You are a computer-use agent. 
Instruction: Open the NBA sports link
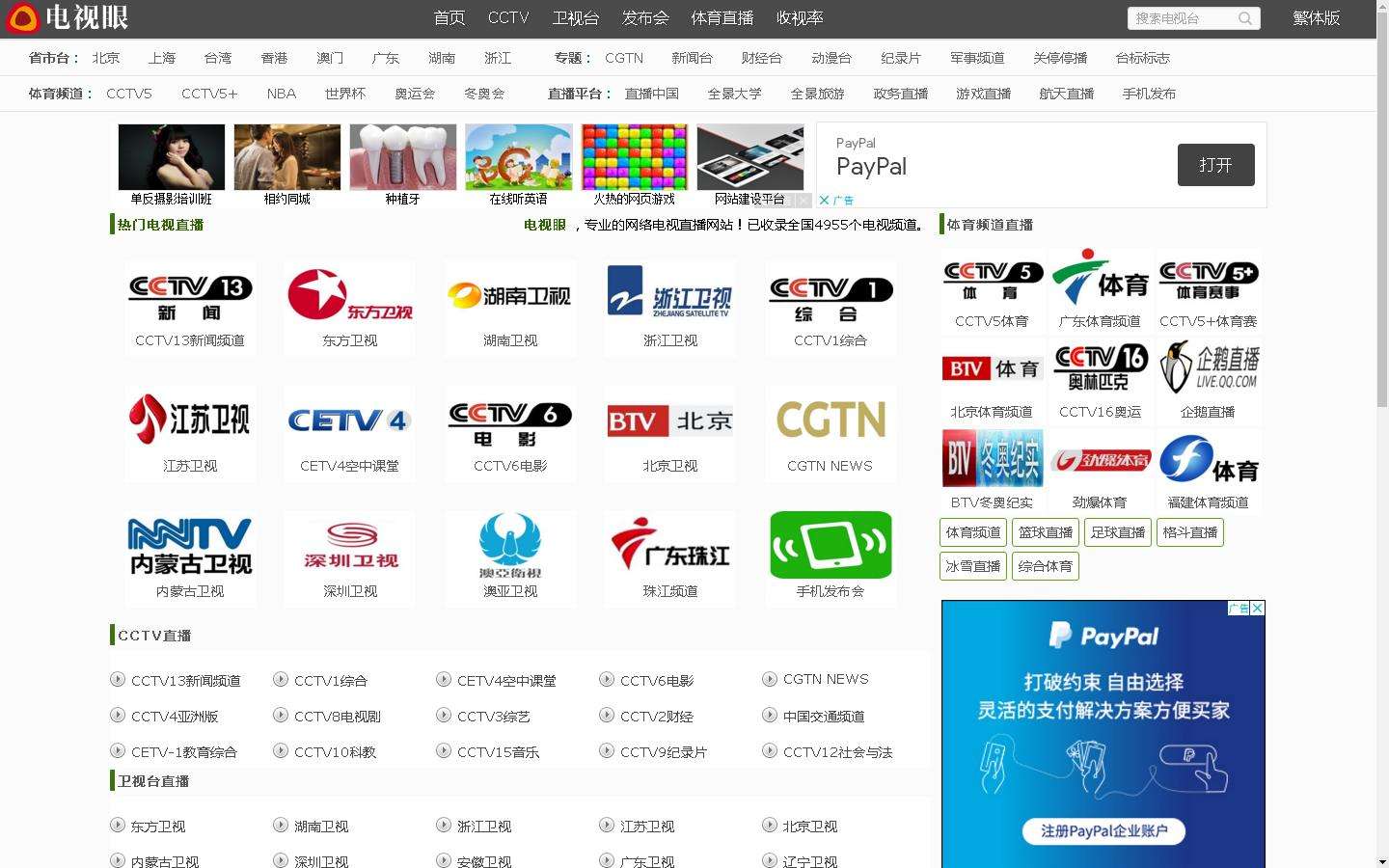coord(282,94)
